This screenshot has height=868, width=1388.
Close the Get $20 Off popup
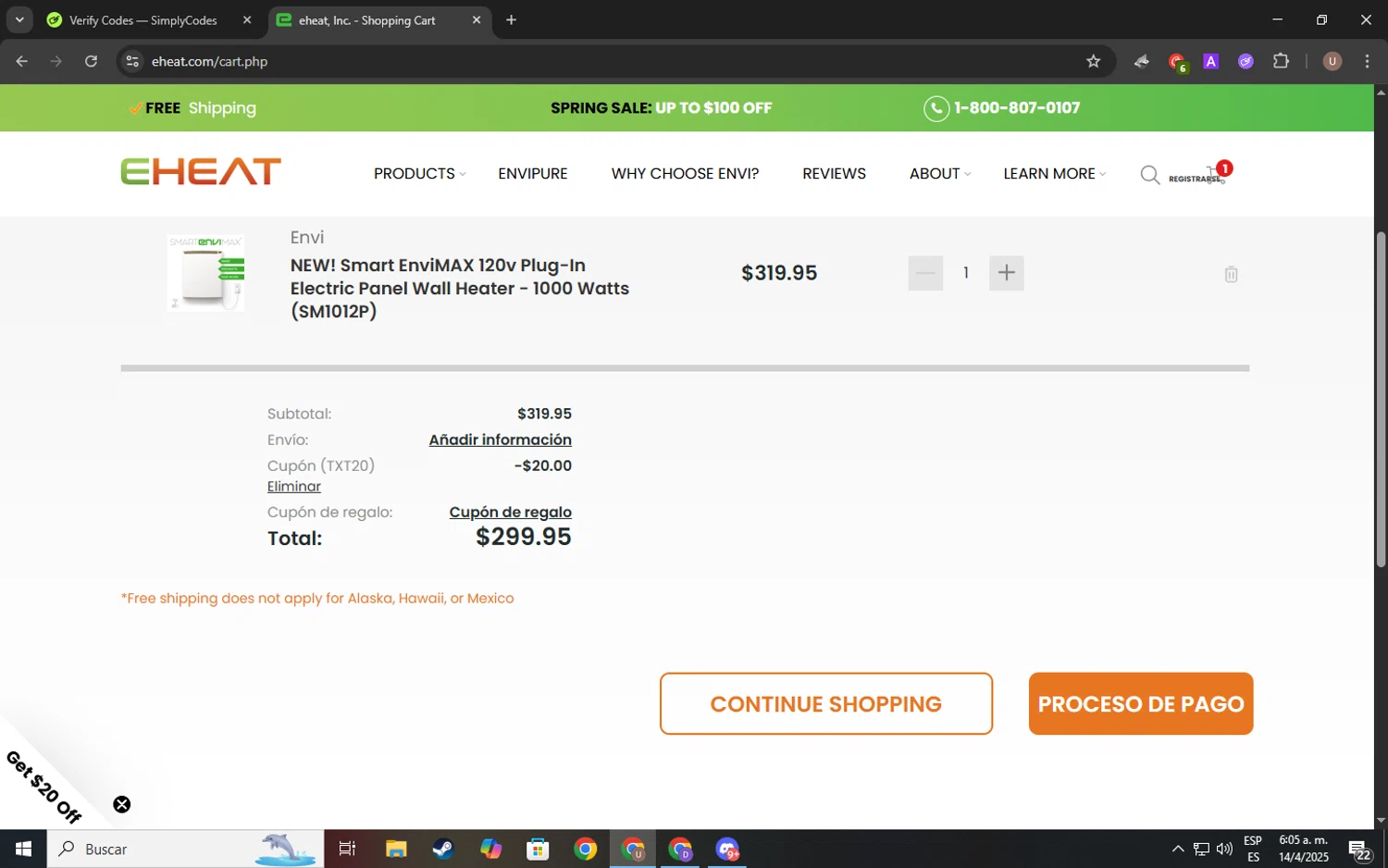[x=122, y=804]
